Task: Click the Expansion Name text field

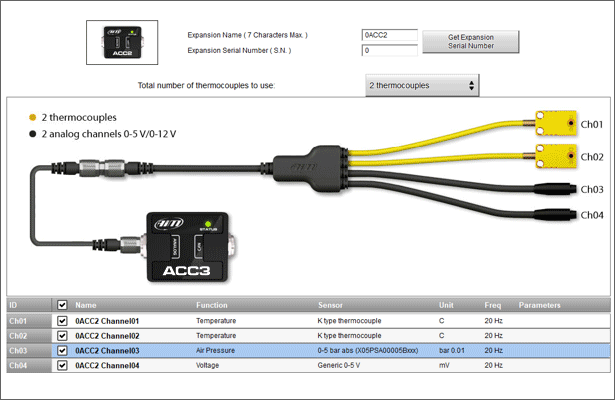Action: pos(388,34)
